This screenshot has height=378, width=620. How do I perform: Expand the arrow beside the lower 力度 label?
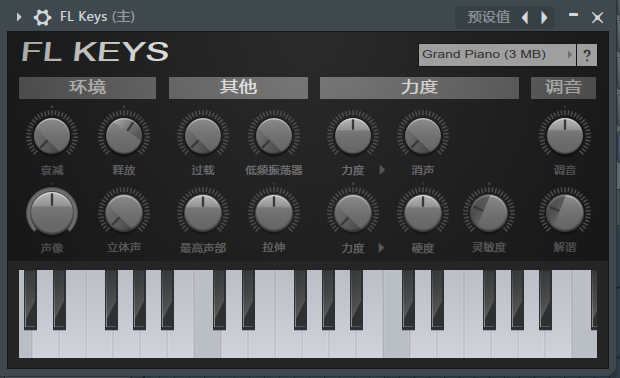[x=381, y=248]
